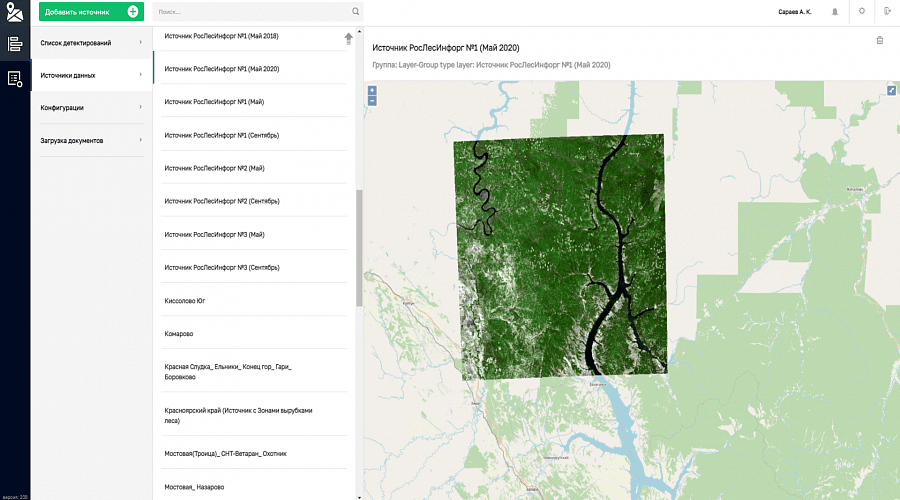The image size is (900, 500).
Task: Click the logout icon in the top right
Action: [887, 11]
